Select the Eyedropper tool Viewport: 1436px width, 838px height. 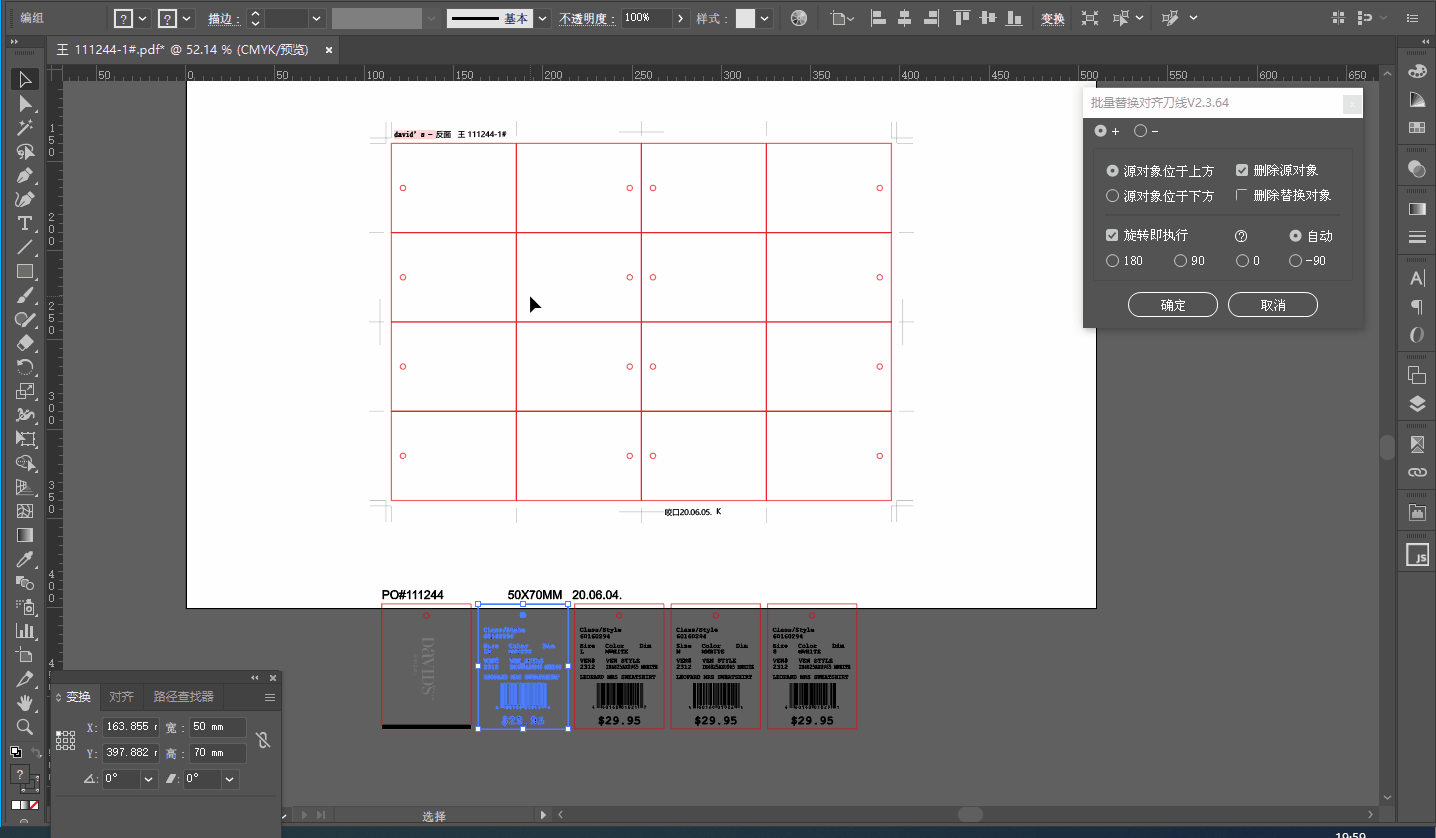(x=26, y=559)
